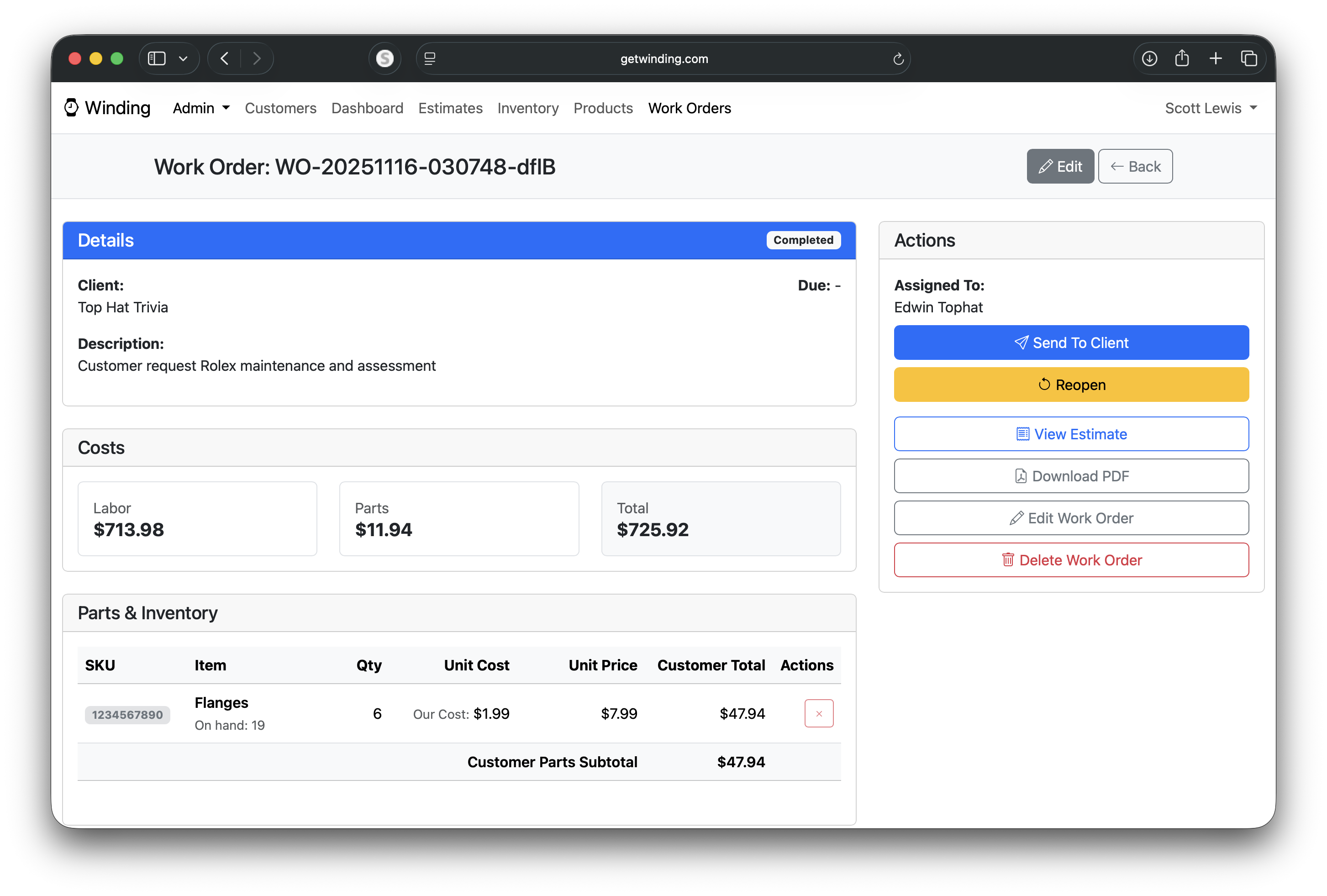Click the new tab plus icon in Safari
This screenshot has width=1327, height=896.
(1216, 58)
